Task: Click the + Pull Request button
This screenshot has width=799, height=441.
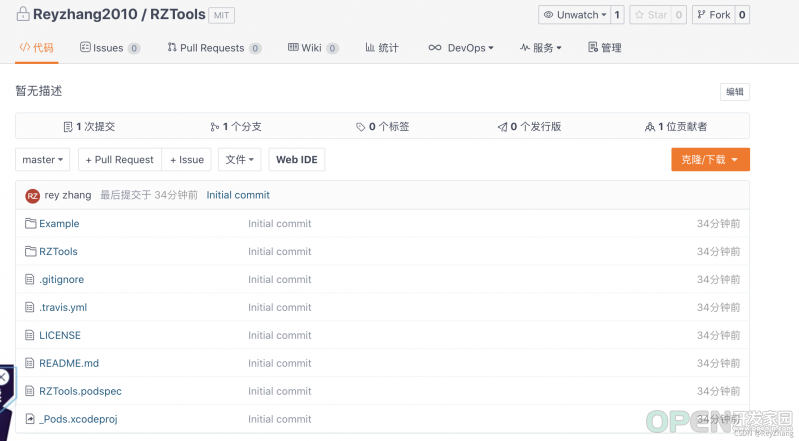Action: 120,160
